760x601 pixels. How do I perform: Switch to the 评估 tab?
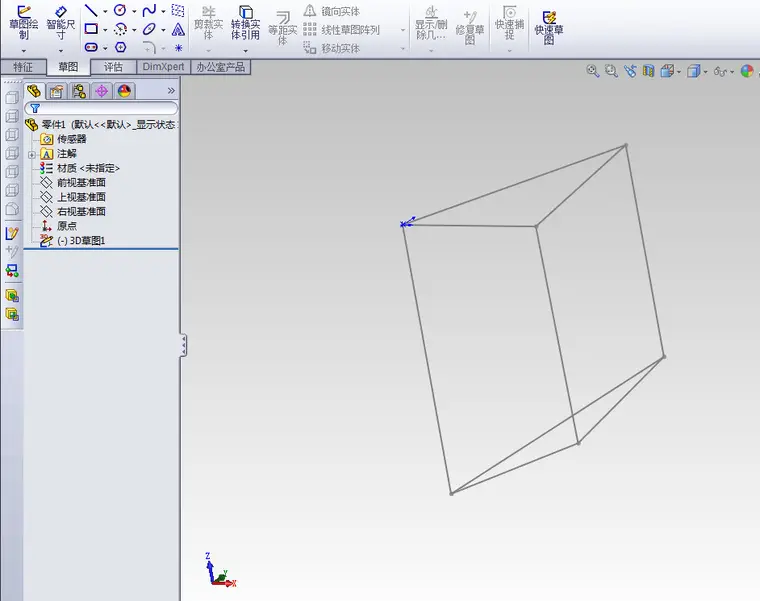pos(113,67)
